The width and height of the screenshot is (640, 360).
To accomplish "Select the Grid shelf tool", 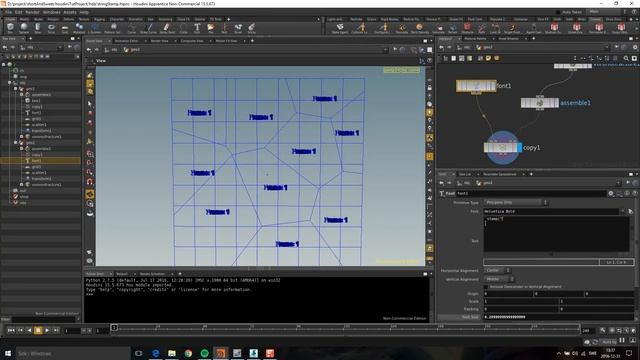I will (x=65, y=28).
